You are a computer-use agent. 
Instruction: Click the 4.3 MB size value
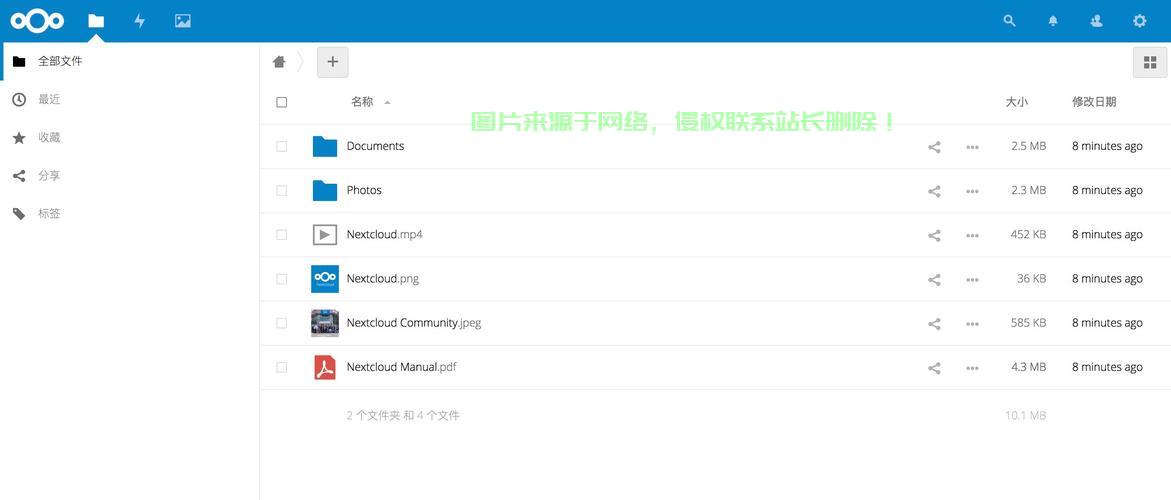[1028, 367]
